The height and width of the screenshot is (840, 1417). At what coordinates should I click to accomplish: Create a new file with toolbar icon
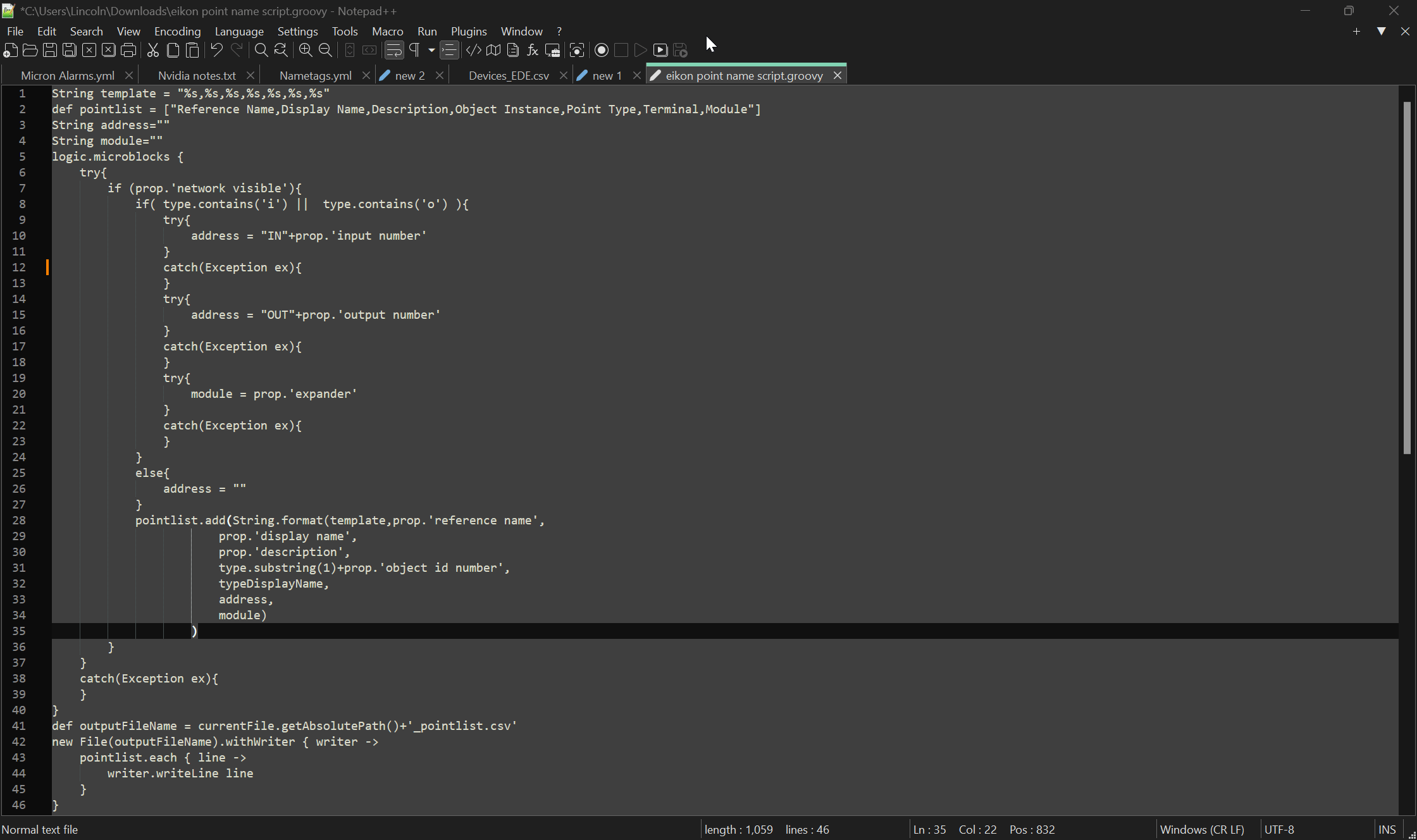[x=11, y=50]
